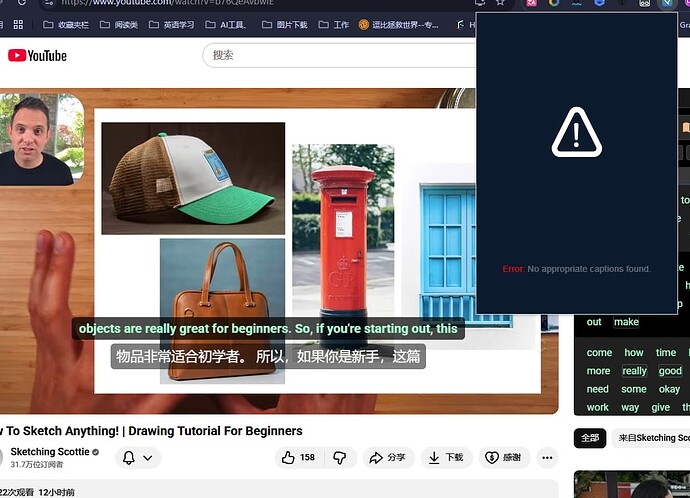Click the word 'good' in vocabulary panel
690x498 pixels.
(x=670, y=371)
